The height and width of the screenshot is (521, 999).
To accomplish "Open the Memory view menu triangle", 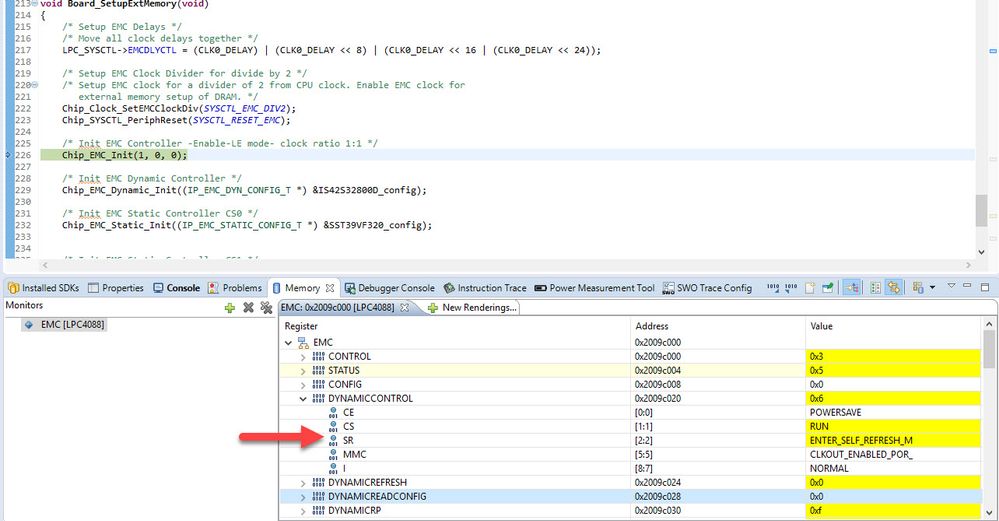I will (x=951, y=286).
